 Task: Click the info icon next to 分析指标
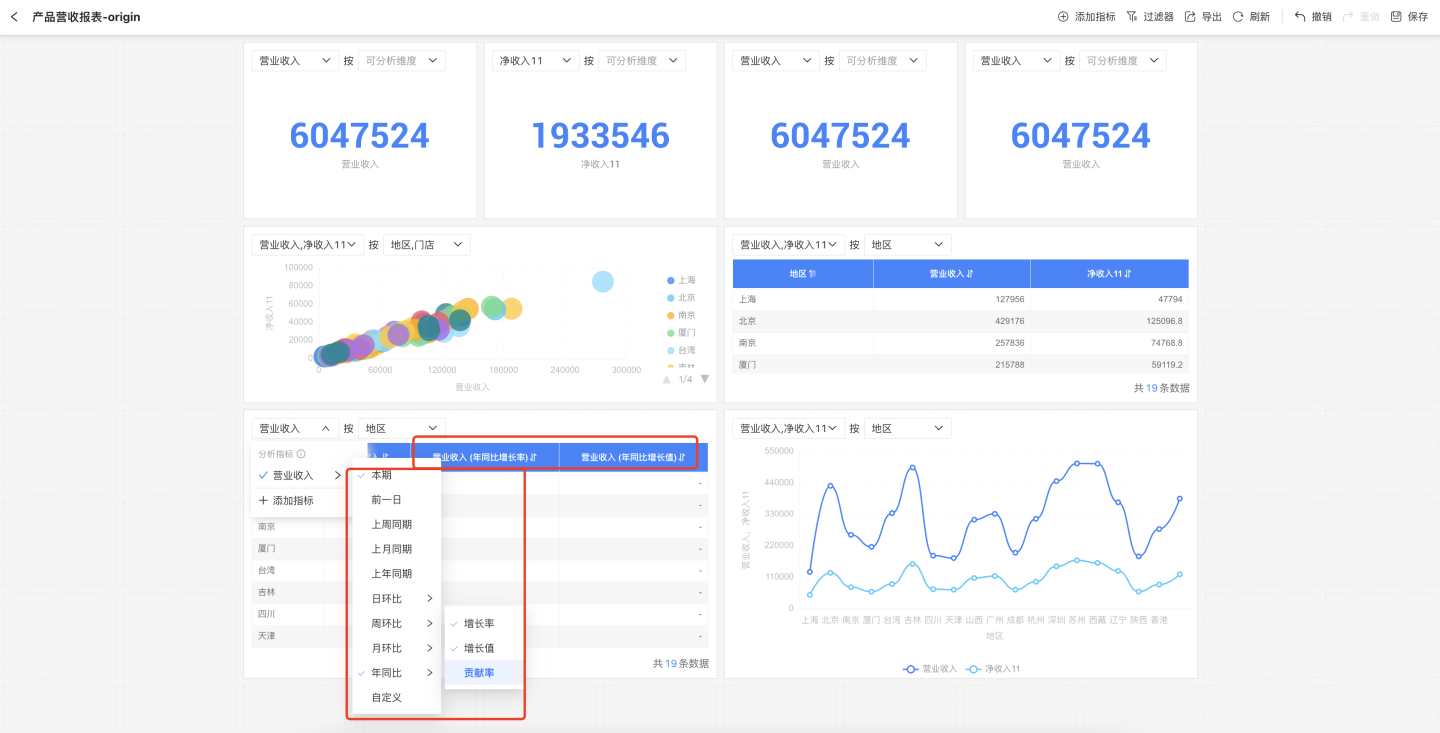[x=301, y=454]
